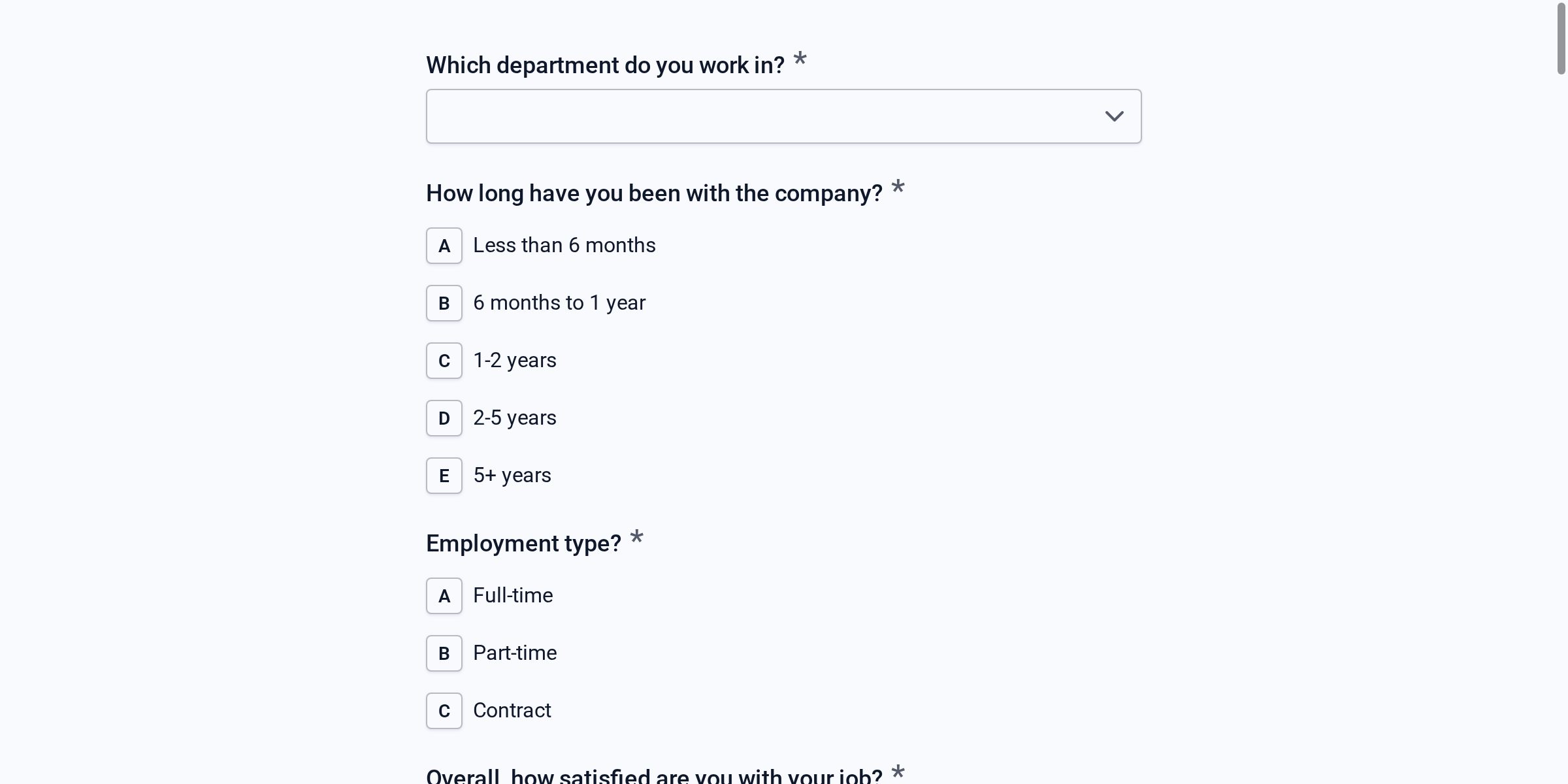The width and height of the screenshot is (1568, 784).
Task: Choose "Full-time" employment type
Action: [x=512, y=595]
